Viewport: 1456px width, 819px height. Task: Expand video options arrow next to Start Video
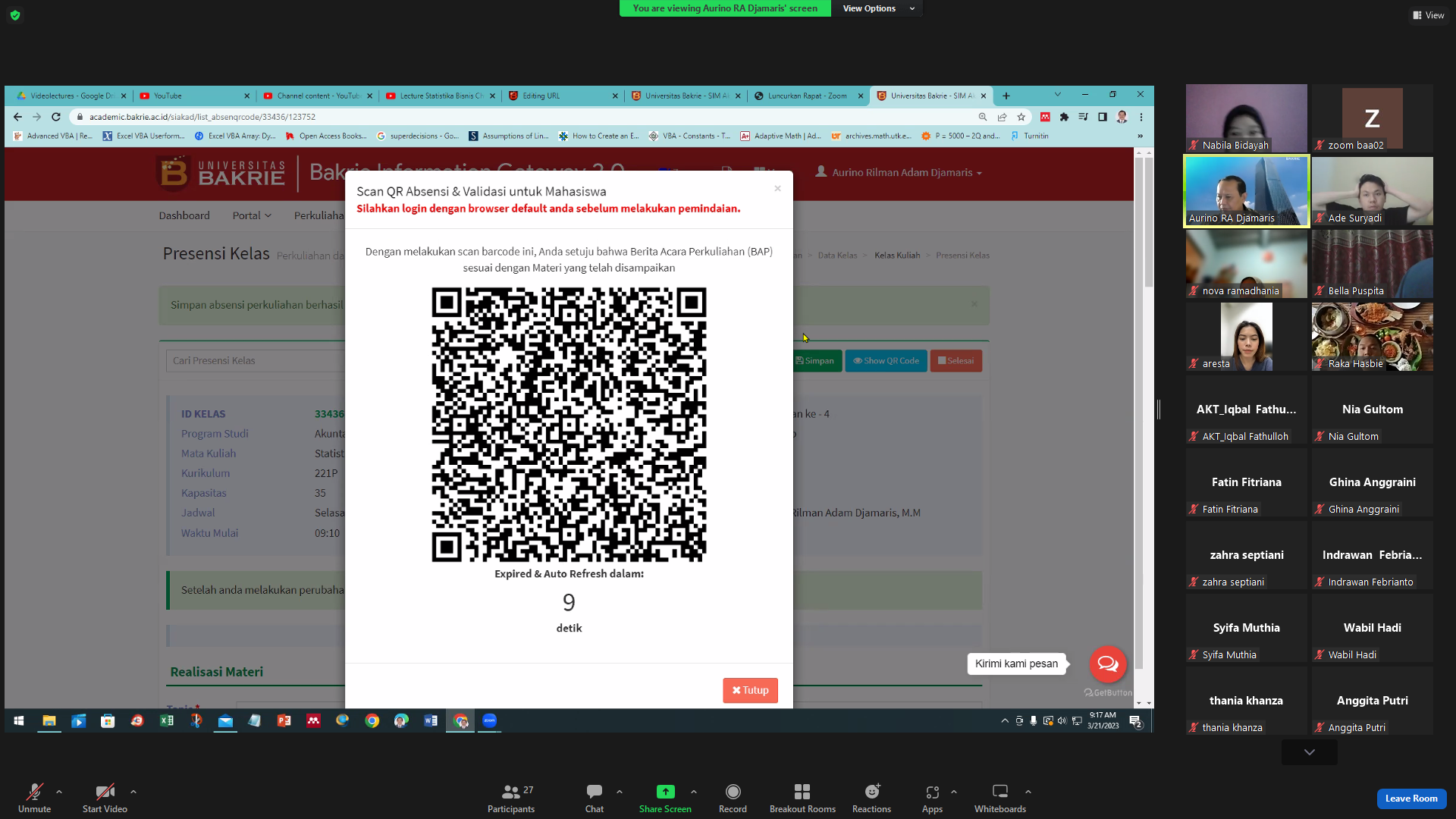click(133, 792)
